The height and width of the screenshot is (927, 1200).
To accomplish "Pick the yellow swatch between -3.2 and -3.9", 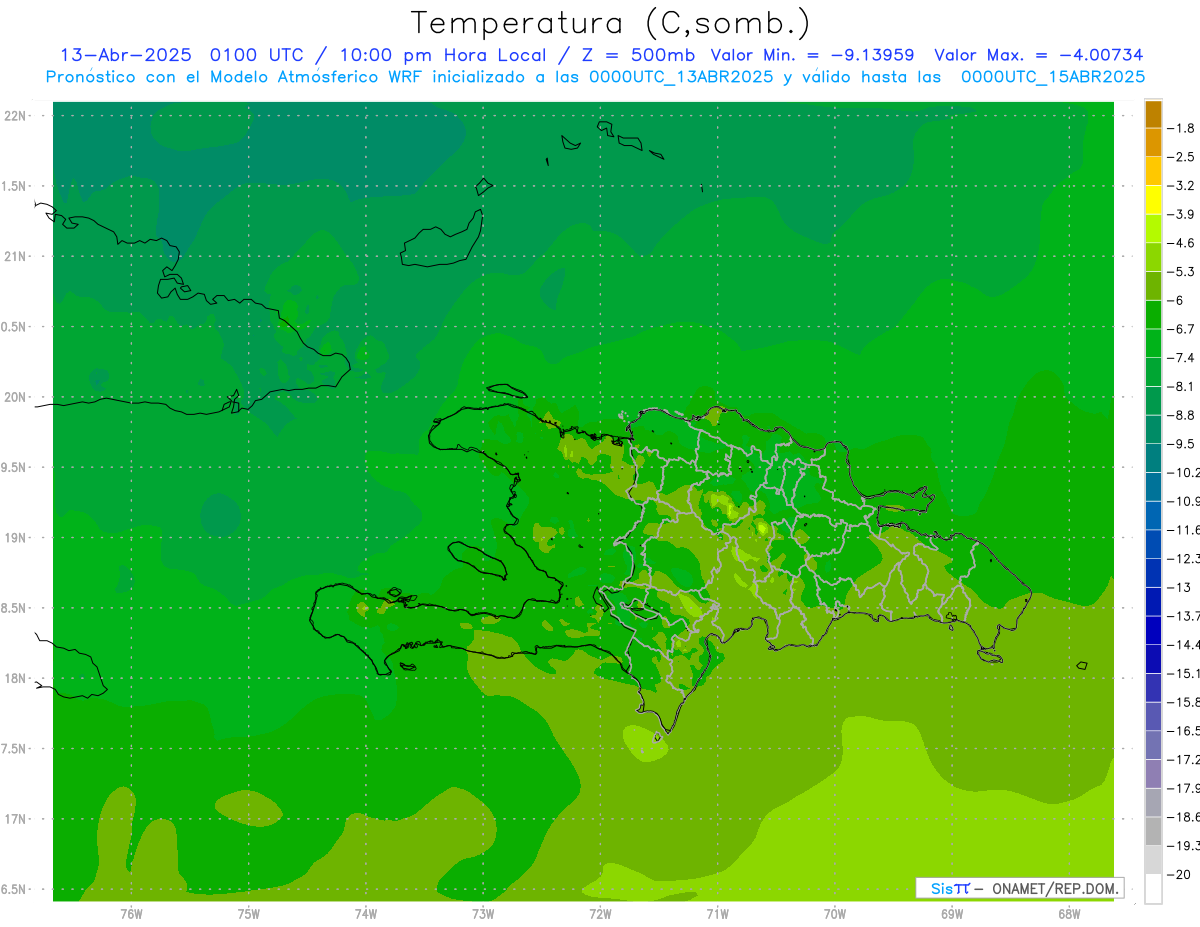I will (1153, 201).
